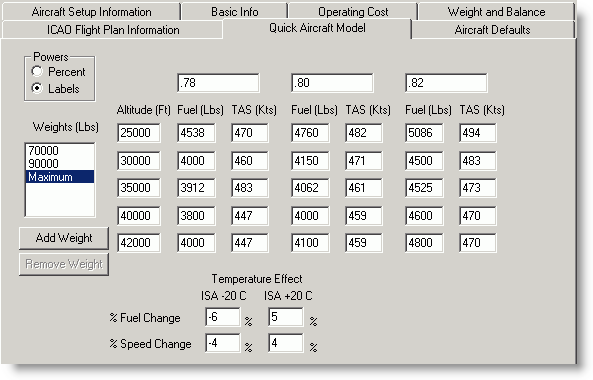Edit the .78 power label field

coord(218,83)
